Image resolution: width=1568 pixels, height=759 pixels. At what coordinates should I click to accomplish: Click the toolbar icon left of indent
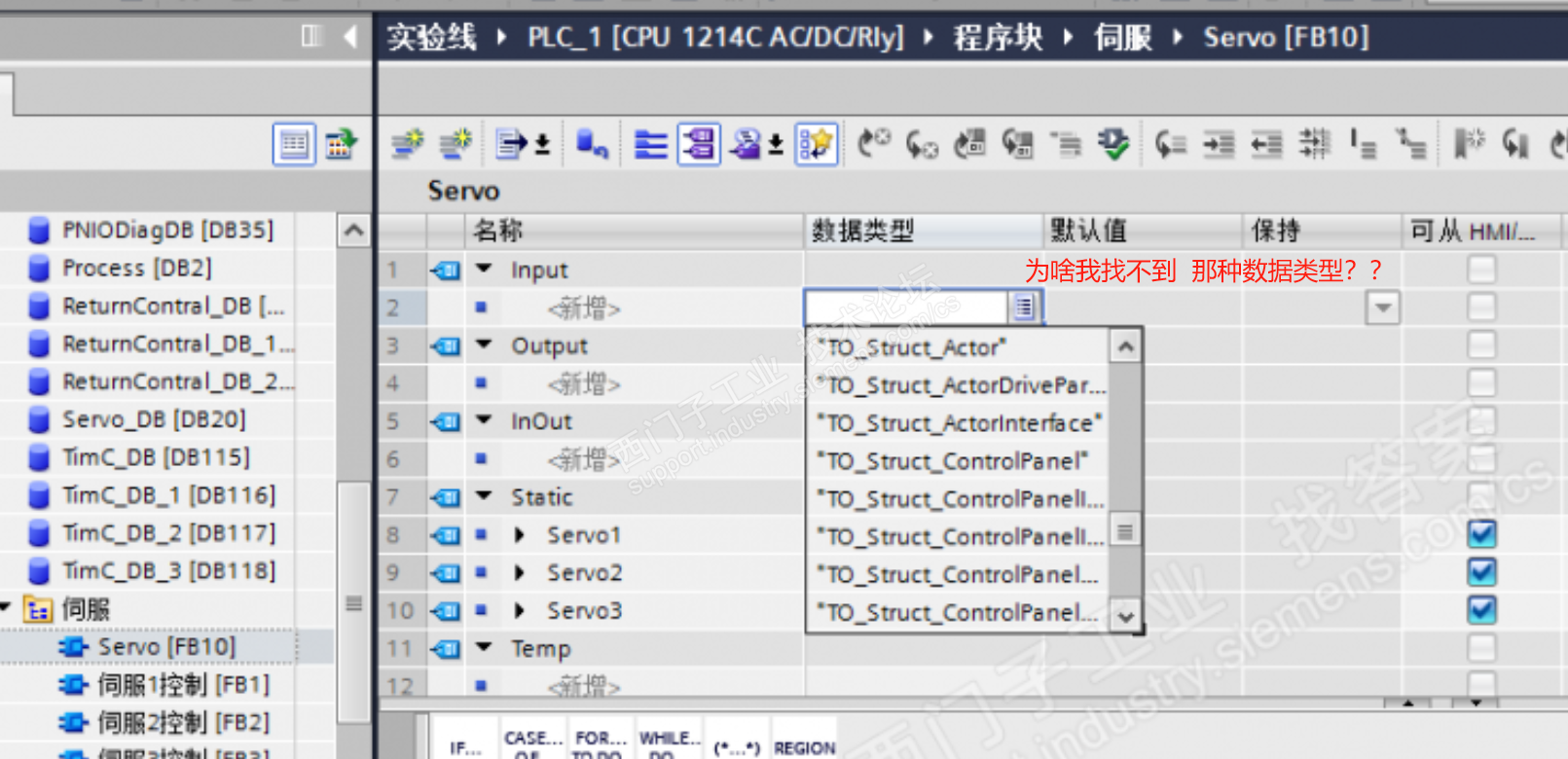(x=1170, y=145)
